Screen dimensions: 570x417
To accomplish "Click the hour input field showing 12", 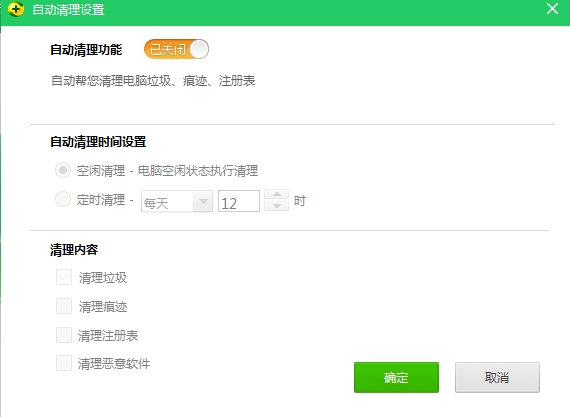I will pyautogui.click(x=239, y=201).
